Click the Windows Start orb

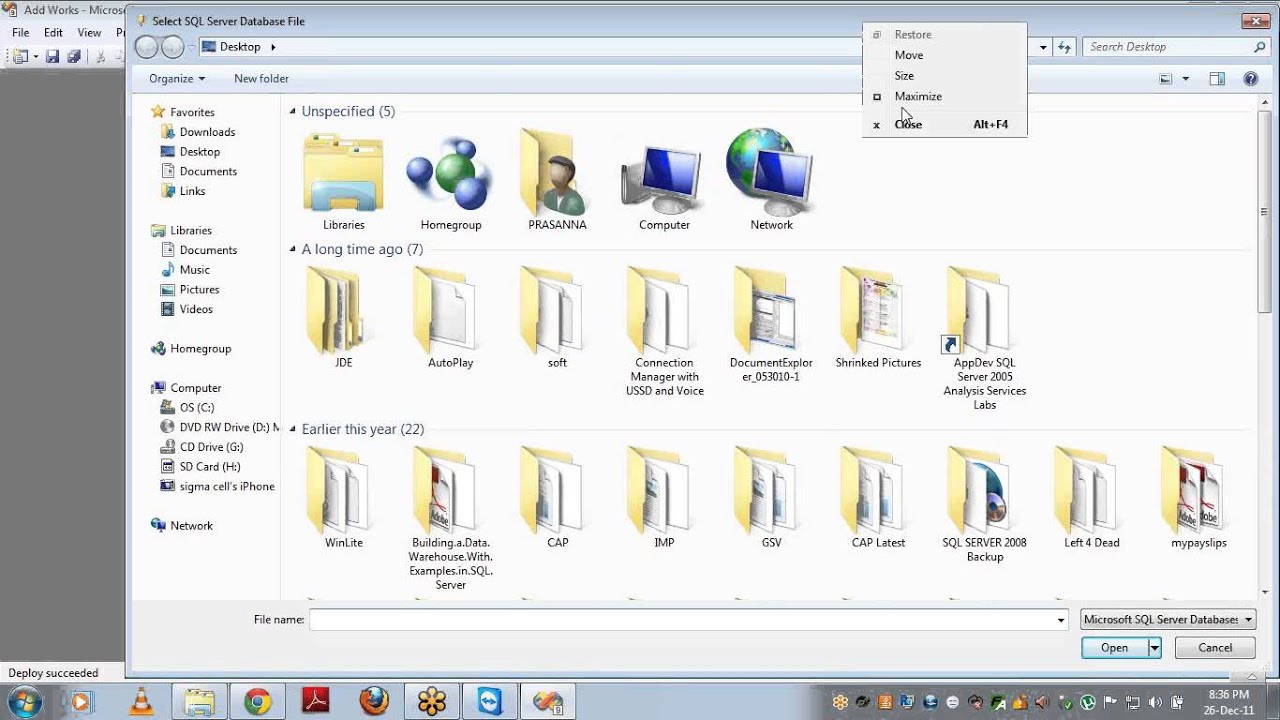(26, 702)
